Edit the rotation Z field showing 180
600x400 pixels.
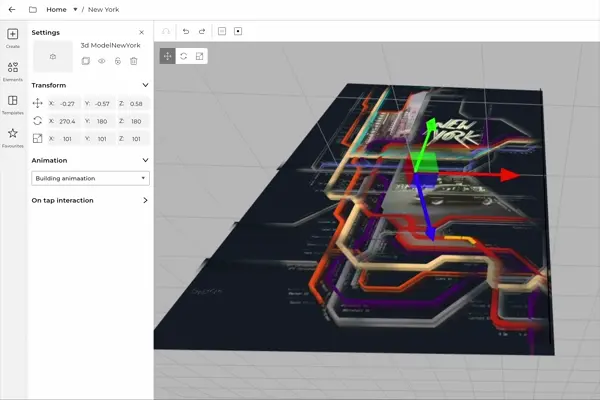click(133, 121)
